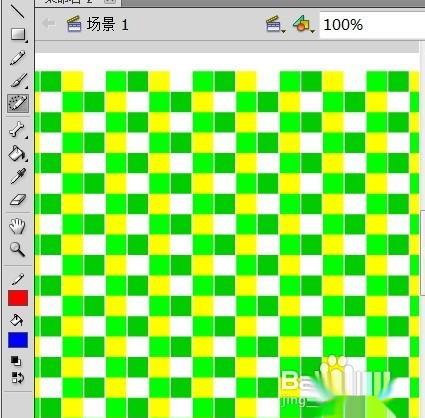Select the Eyedropper tool
Viewport: 425px width, 418px height.
18,177
